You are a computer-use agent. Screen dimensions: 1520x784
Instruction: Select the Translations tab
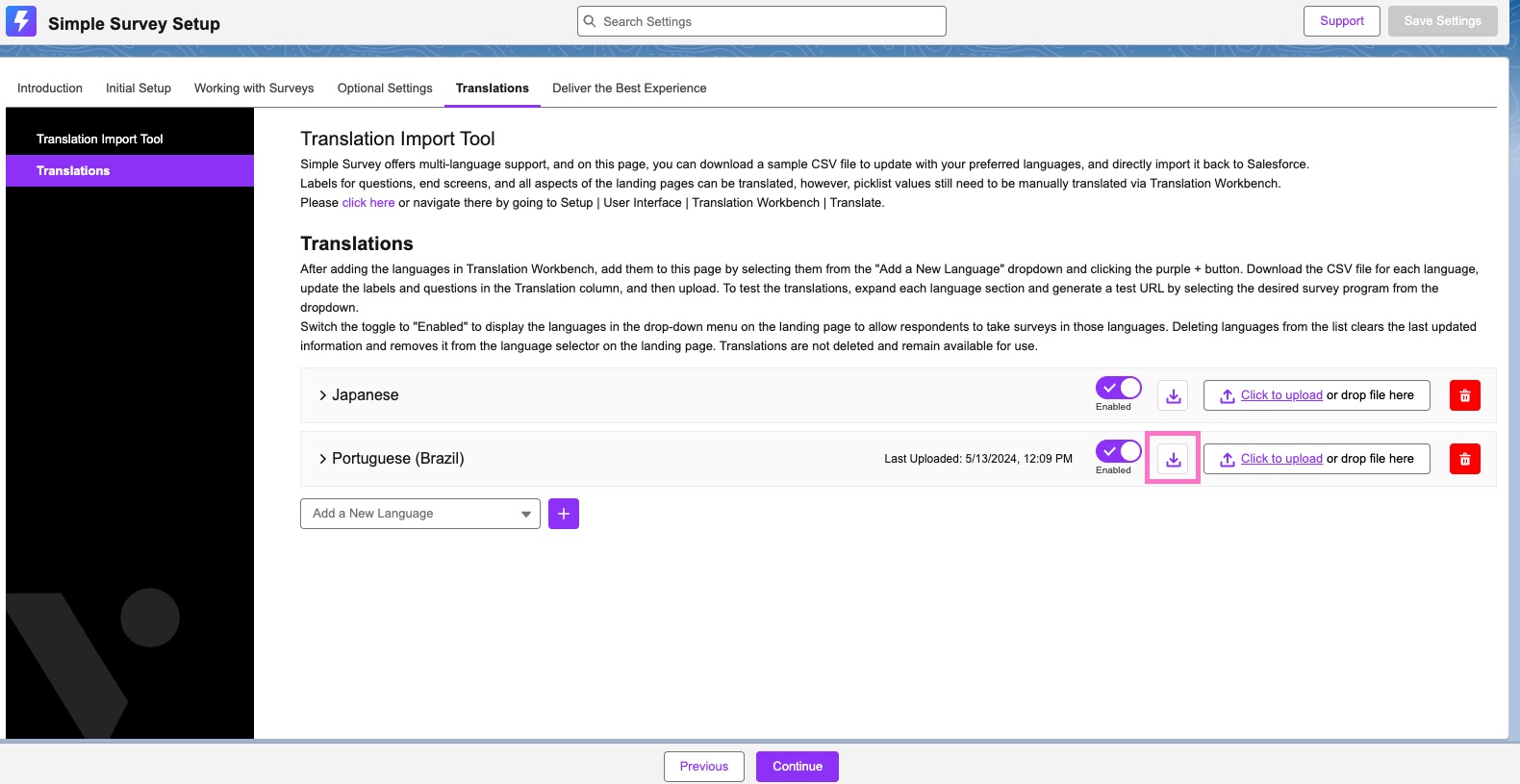493,89
